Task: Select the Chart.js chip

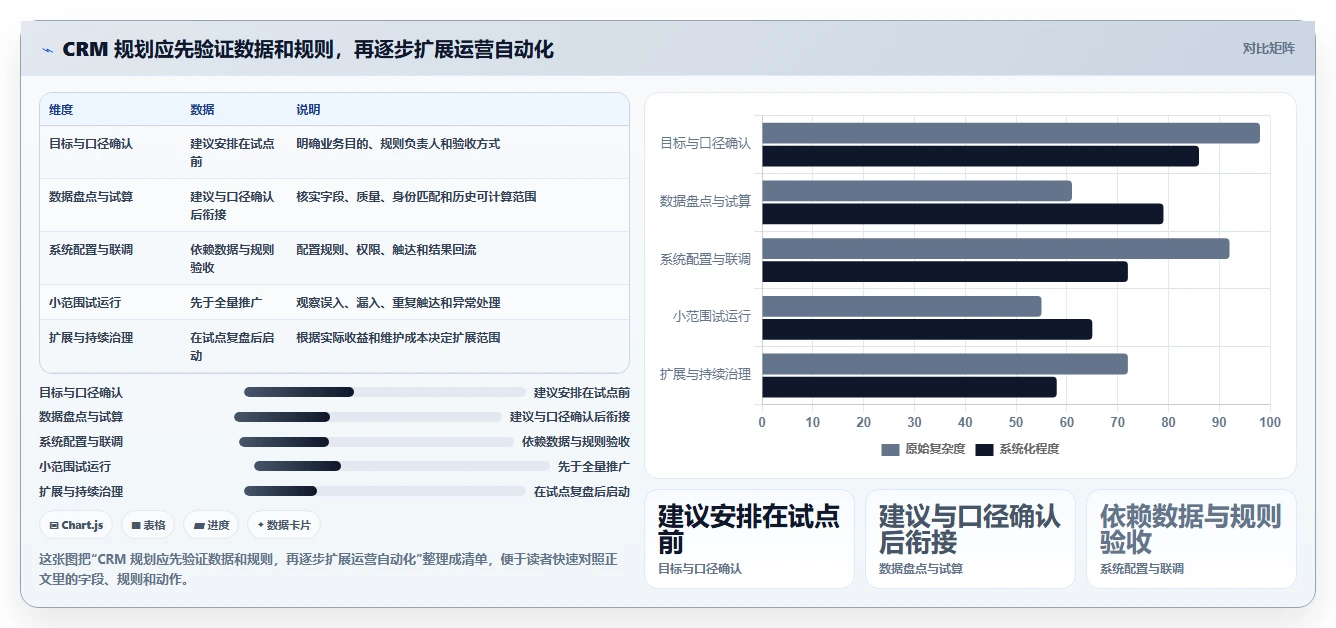Action: pos(76,525)
